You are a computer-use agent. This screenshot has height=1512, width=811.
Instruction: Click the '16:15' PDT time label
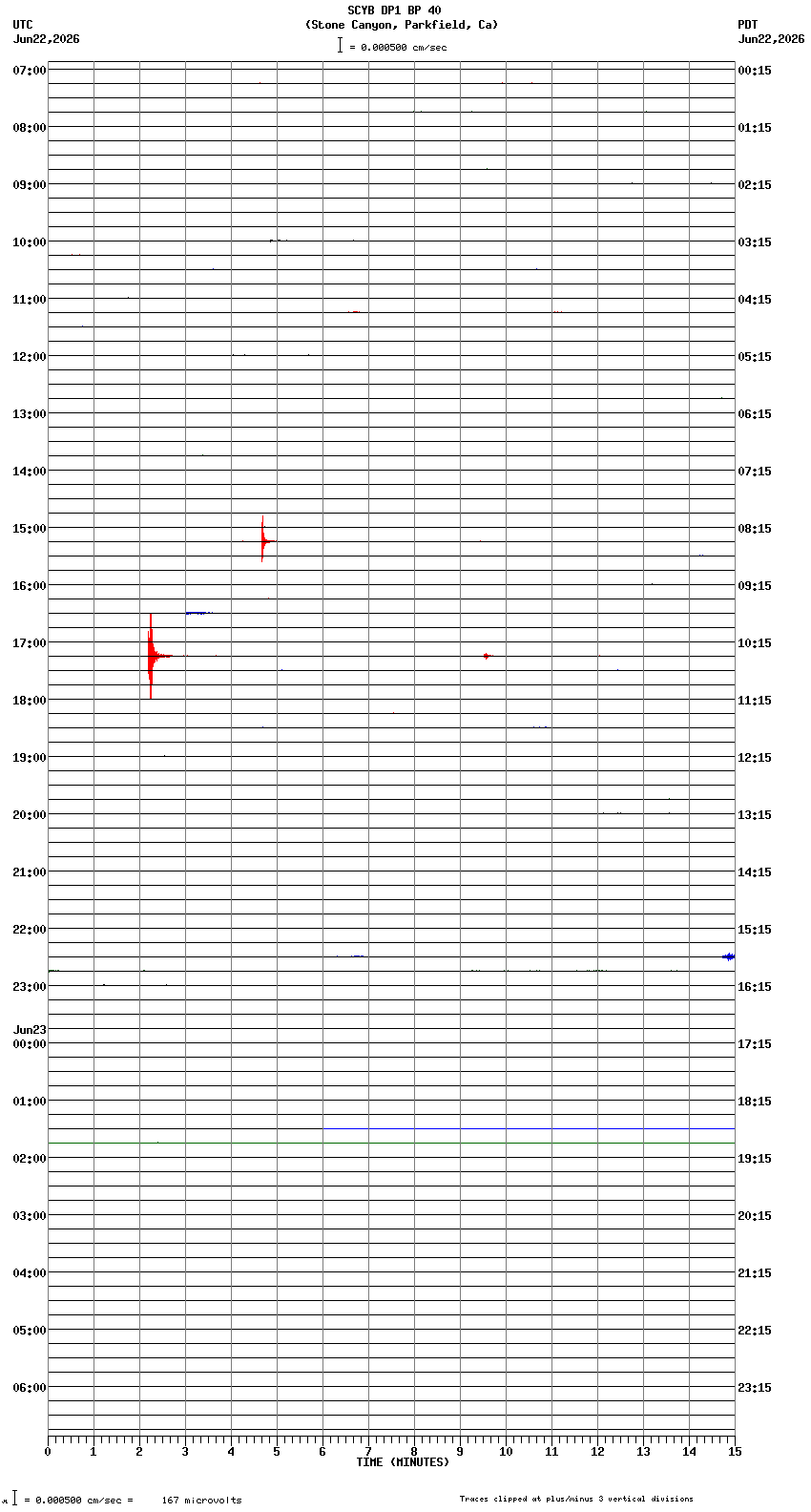click(755, 987)
